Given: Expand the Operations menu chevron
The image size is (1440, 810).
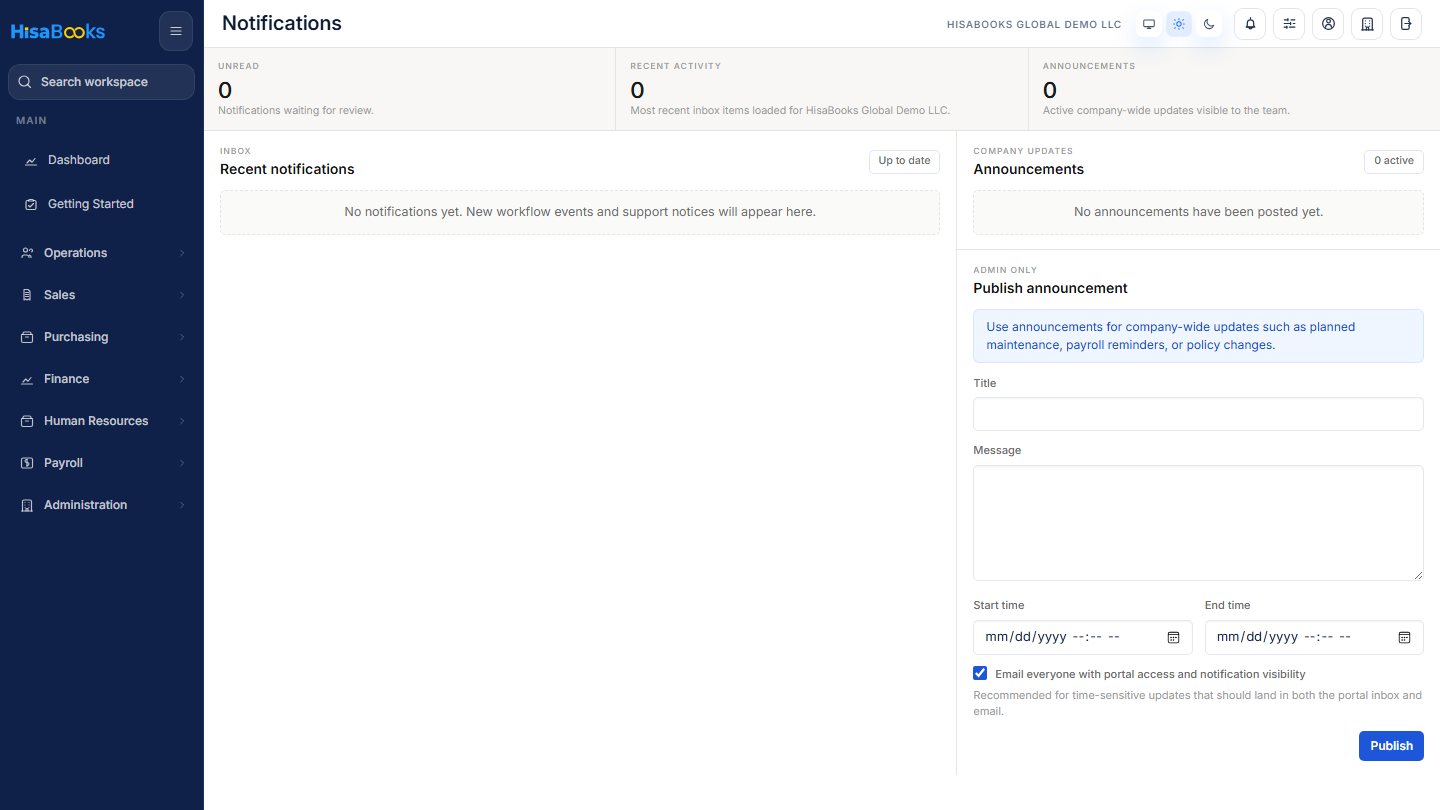Looking at the screenshot, I should pos(182,253).
